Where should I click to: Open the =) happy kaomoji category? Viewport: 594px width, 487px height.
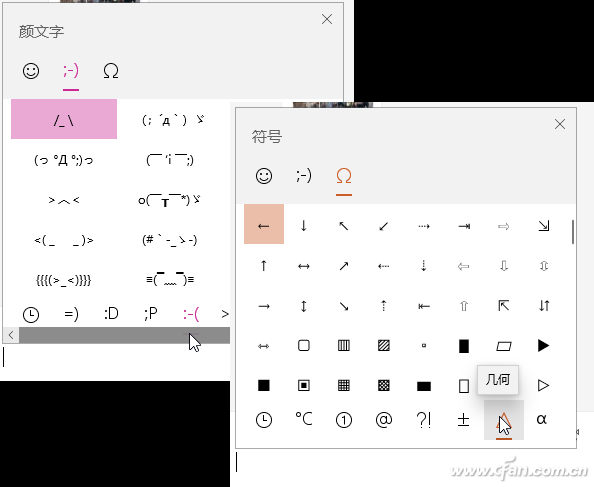coord(71,314)
